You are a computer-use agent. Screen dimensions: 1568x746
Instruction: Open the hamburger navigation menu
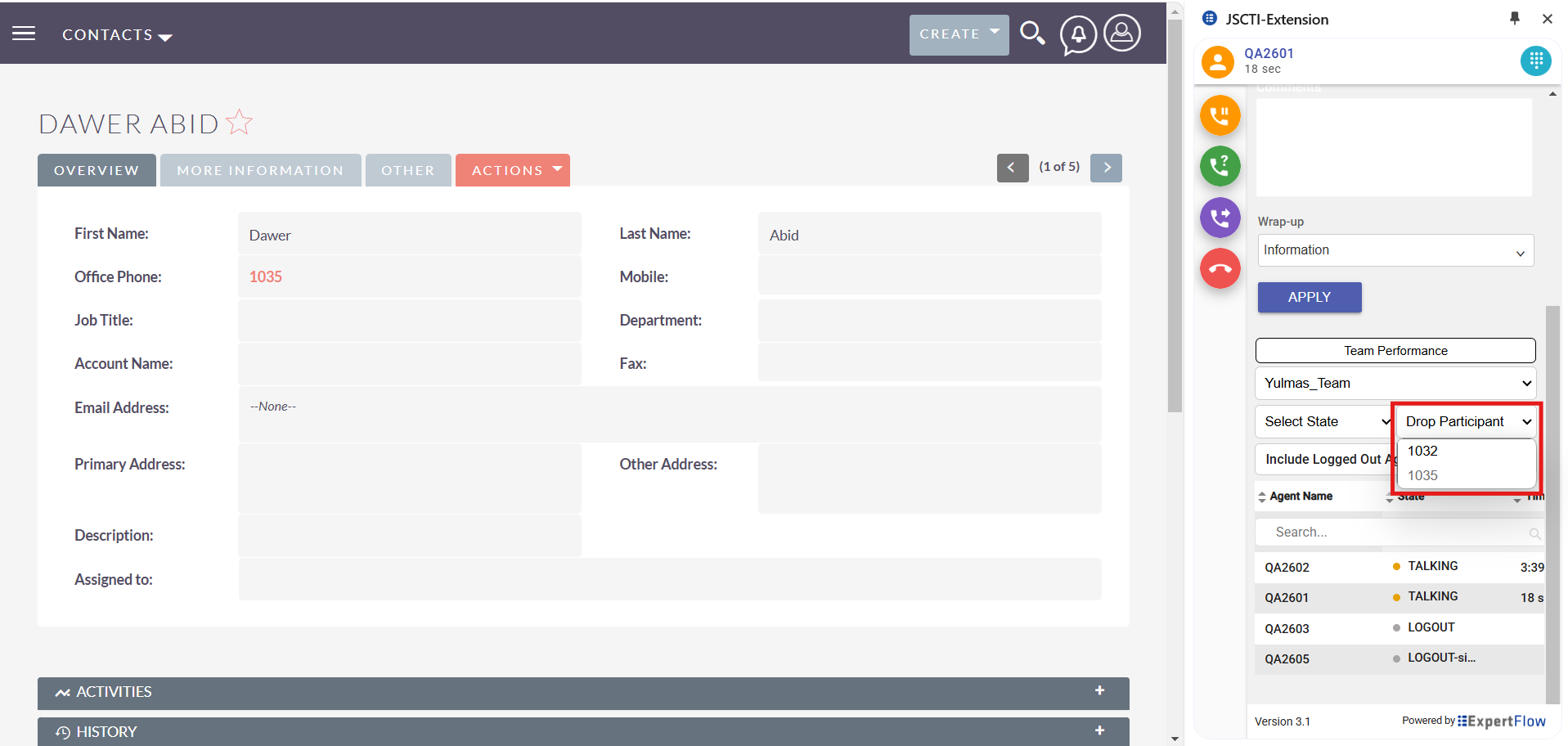(x=24, y=34)
